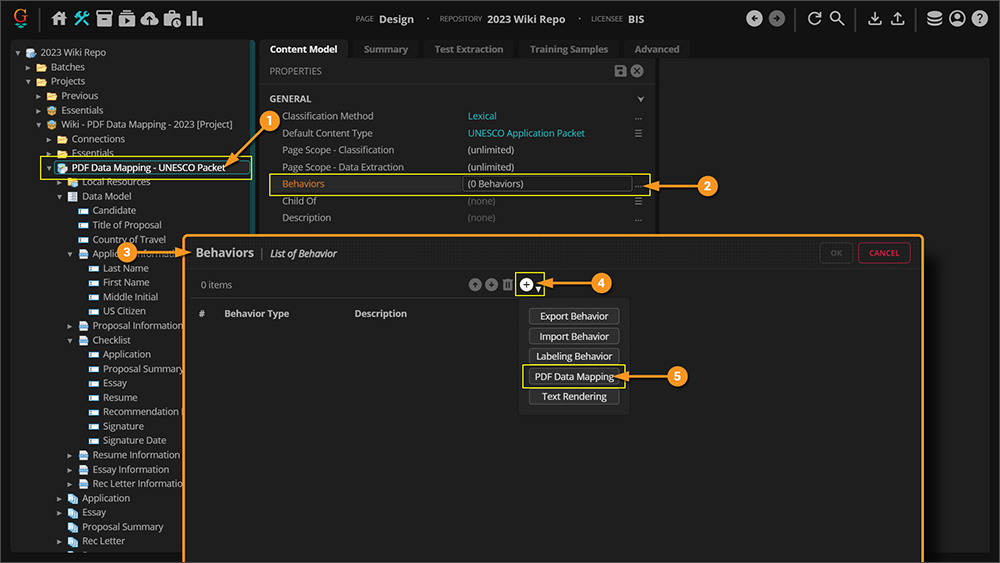Select the Proposal Summary tree item under Checklist
Screen dimensions: 1000x563
tap(143, 369)
